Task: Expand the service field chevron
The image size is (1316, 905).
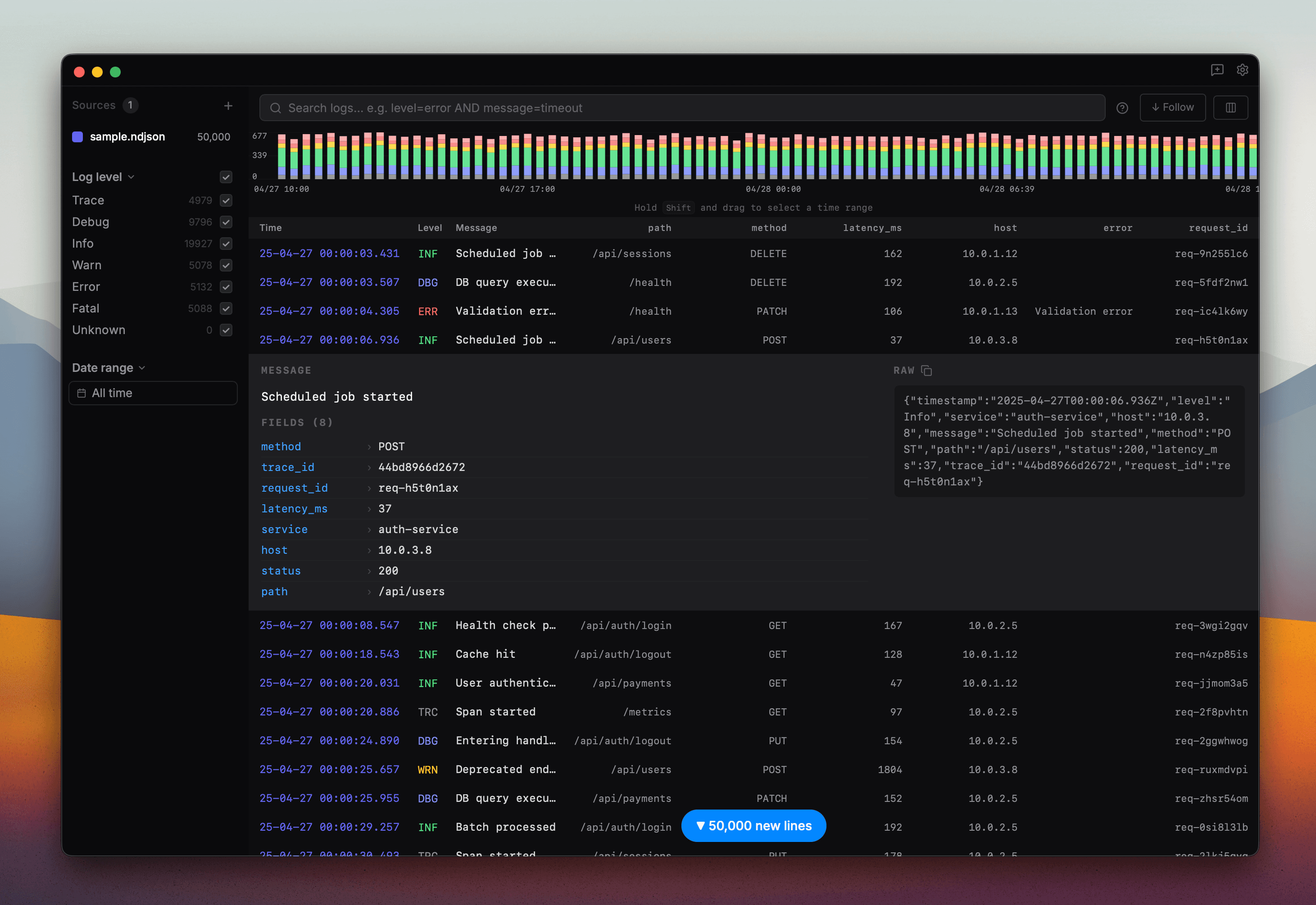Action: (x=369, y=529)
